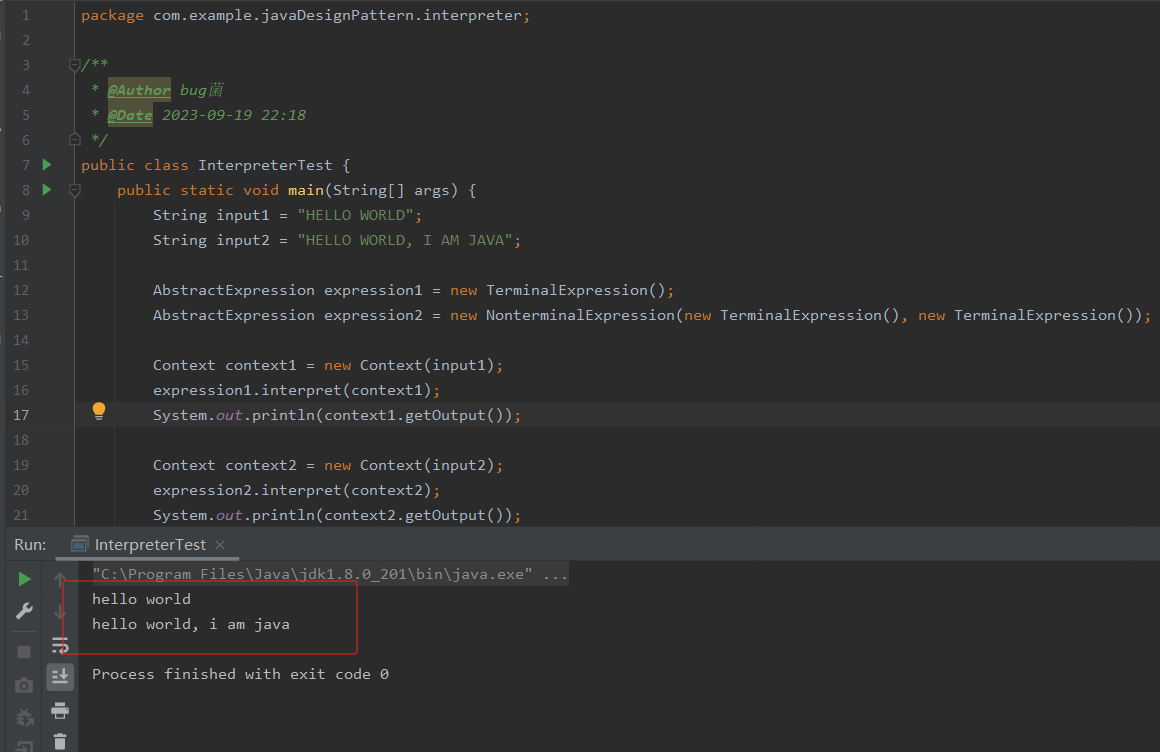Screen dimensions: 1160x752
Task: Click the InterpreterTest tab window icon
Action: [79, 545]
